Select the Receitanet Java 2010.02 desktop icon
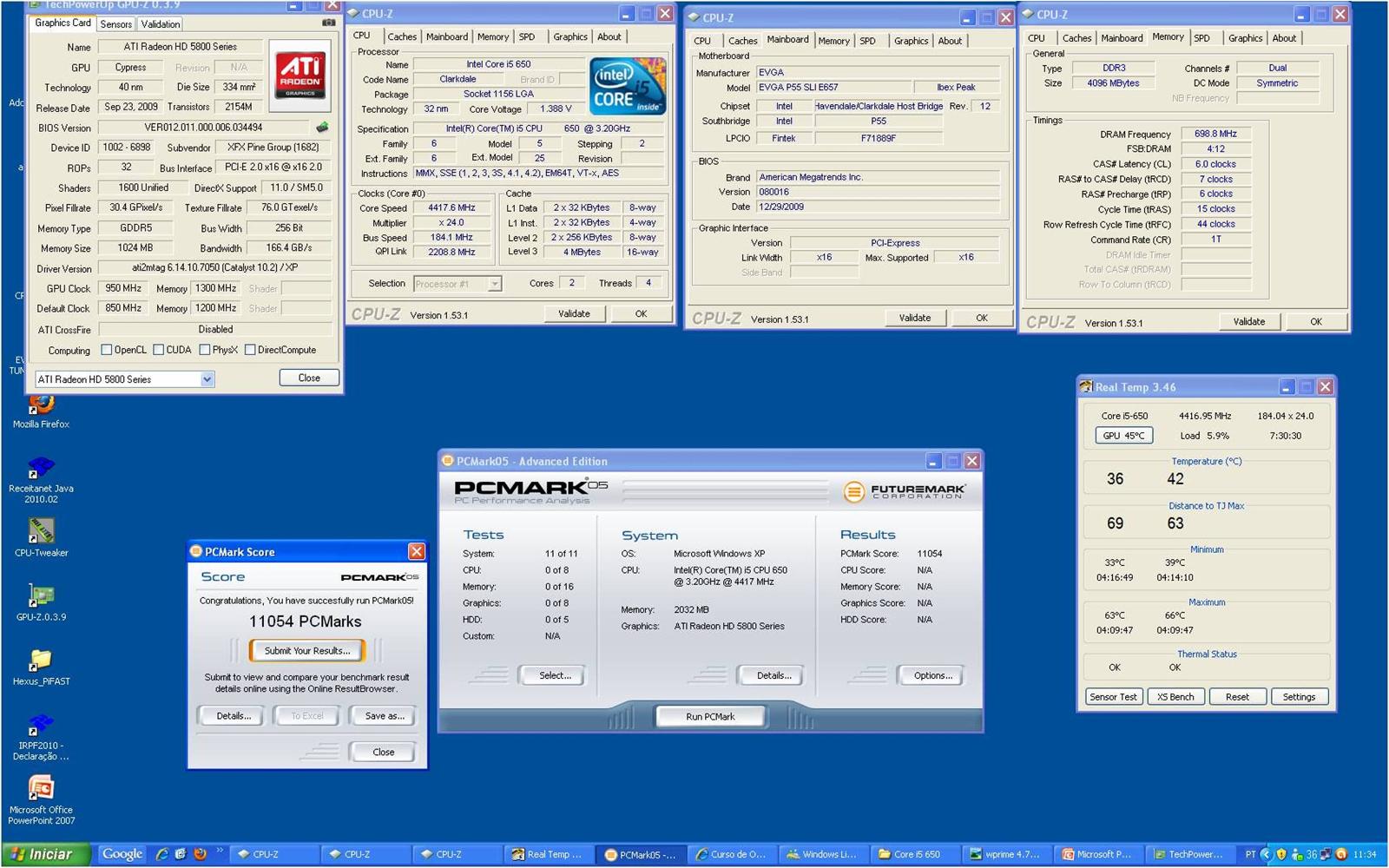Screen dimensions: 1389x868 click(x=41, y=481)
